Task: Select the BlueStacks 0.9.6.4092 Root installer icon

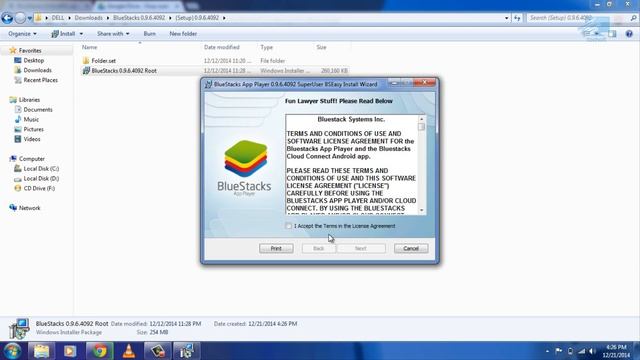Action: (86, 71)
